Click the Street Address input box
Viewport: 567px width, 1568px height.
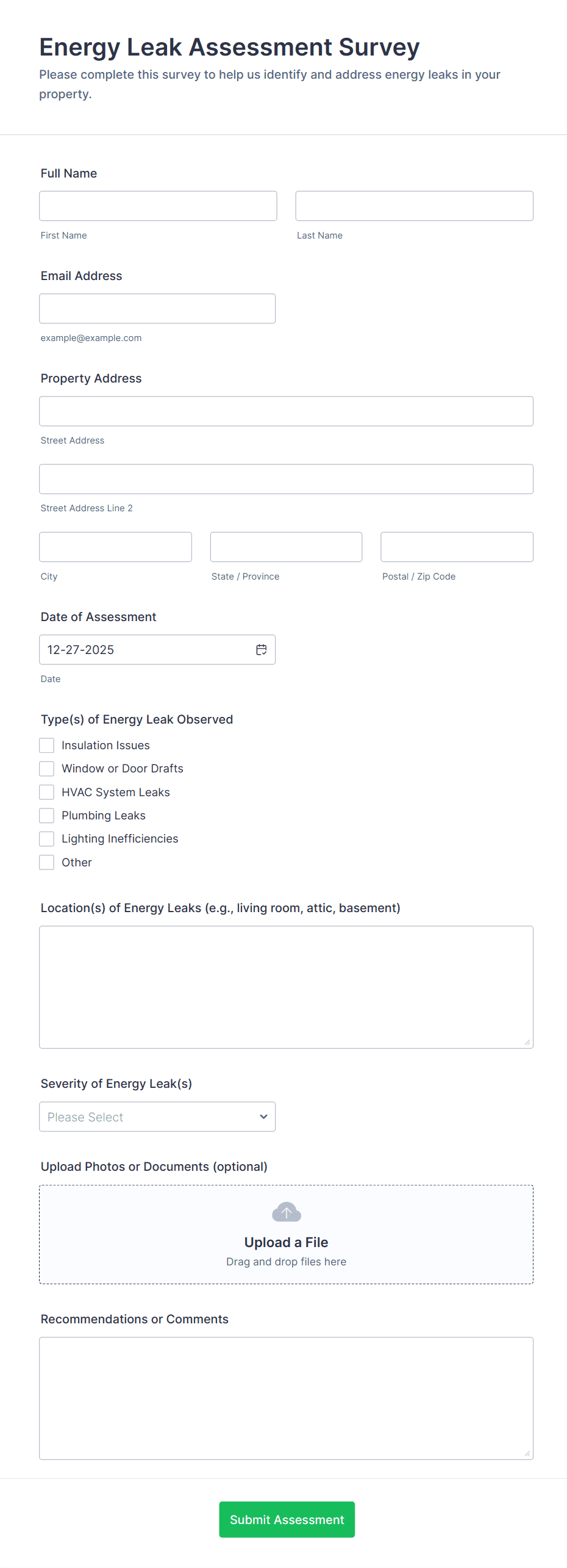pos(286,411)
